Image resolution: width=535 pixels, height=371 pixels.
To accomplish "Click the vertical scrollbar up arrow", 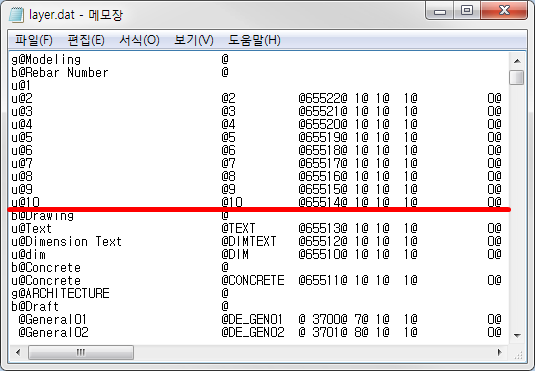I will click(x=517, y=61).
